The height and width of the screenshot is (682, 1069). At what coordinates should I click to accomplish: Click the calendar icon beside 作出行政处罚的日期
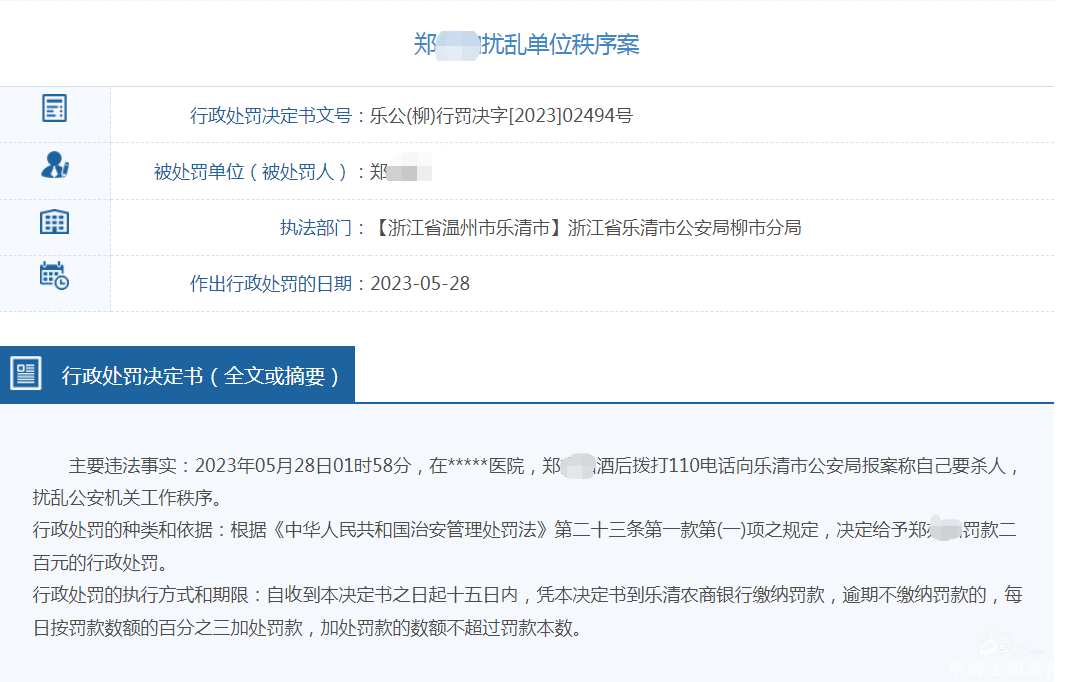(x=55, y=276)
